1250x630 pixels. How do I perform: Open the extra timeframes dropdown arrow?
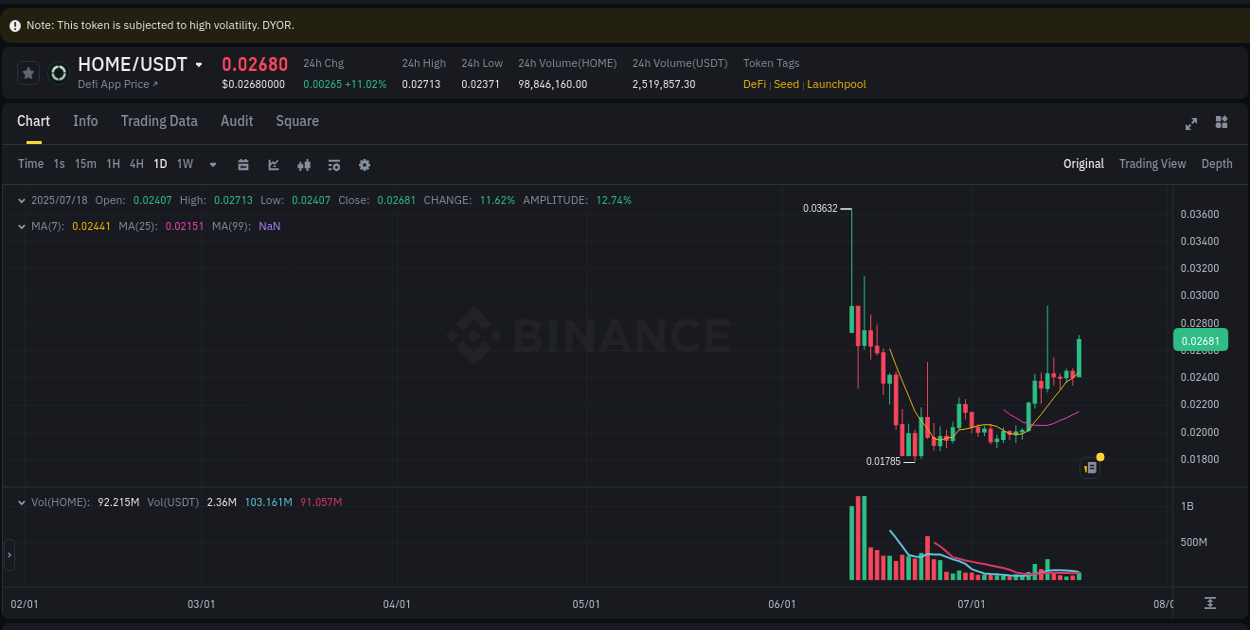[x=212, y=164]
